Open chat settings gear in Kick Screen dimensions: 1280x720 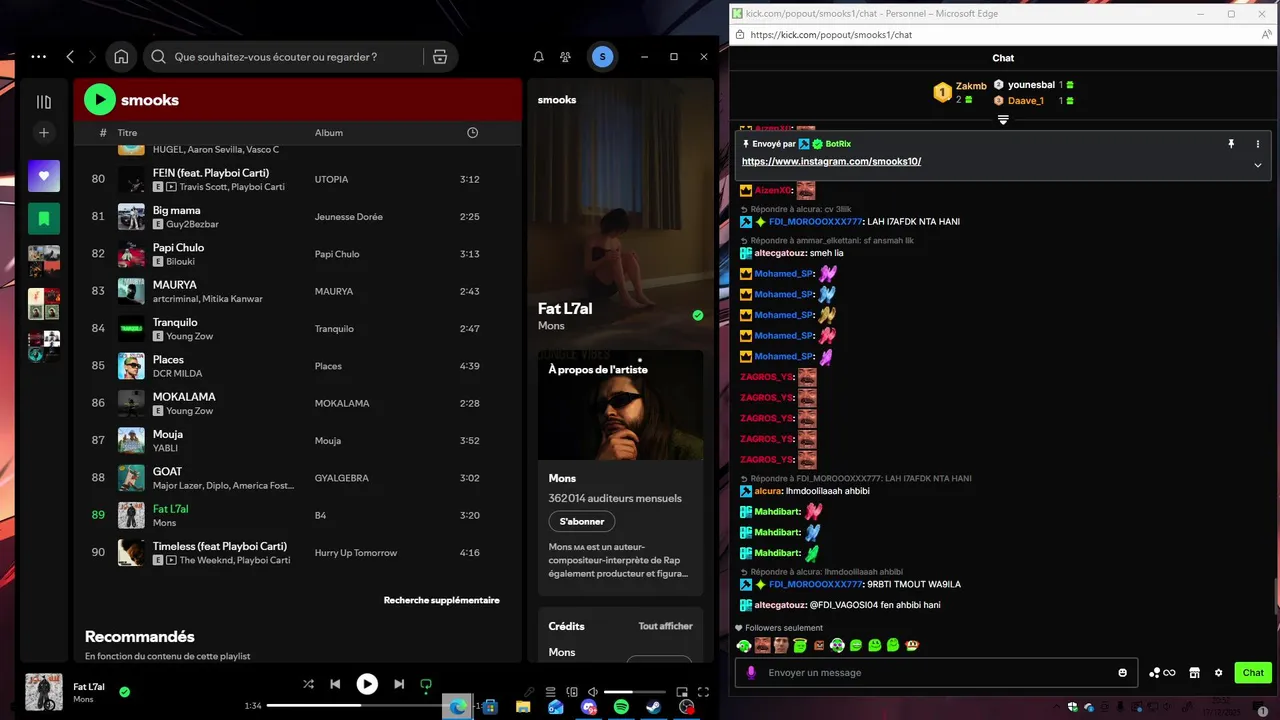tap(1219, 673)
